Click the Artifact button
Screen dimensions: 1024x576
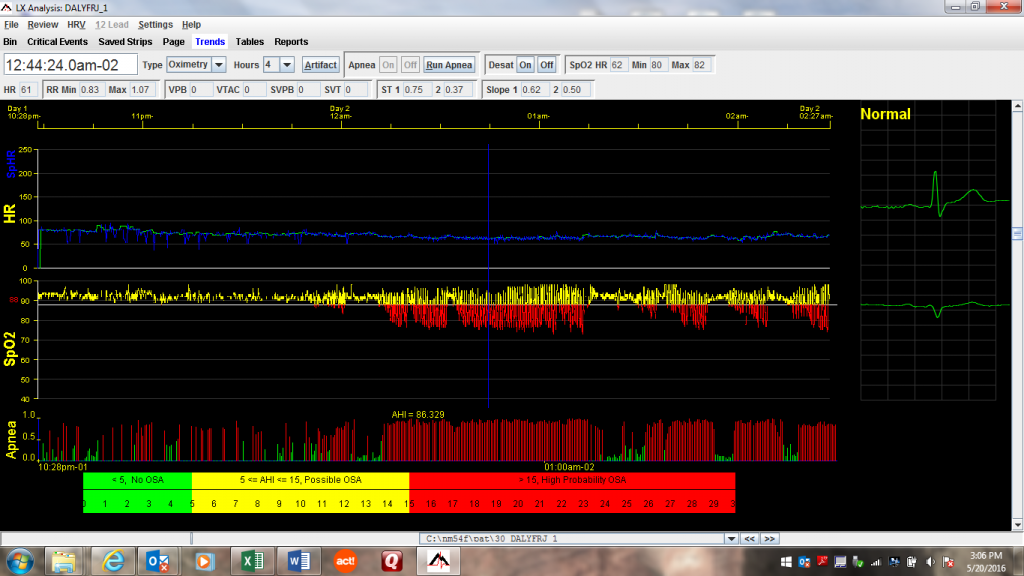point(321,65)
